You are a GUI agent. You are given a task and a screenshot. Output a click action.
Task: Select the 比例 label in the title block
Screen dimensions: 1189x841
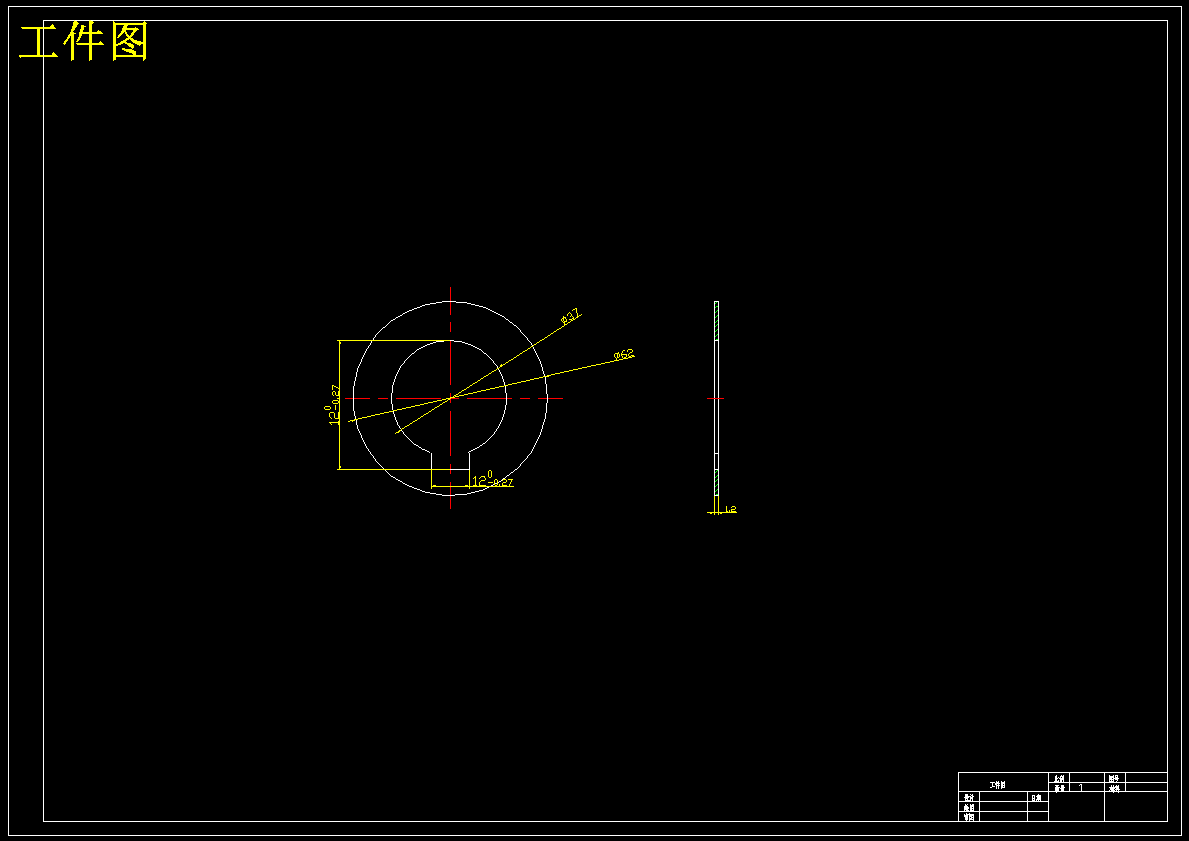pos(1059,778)
